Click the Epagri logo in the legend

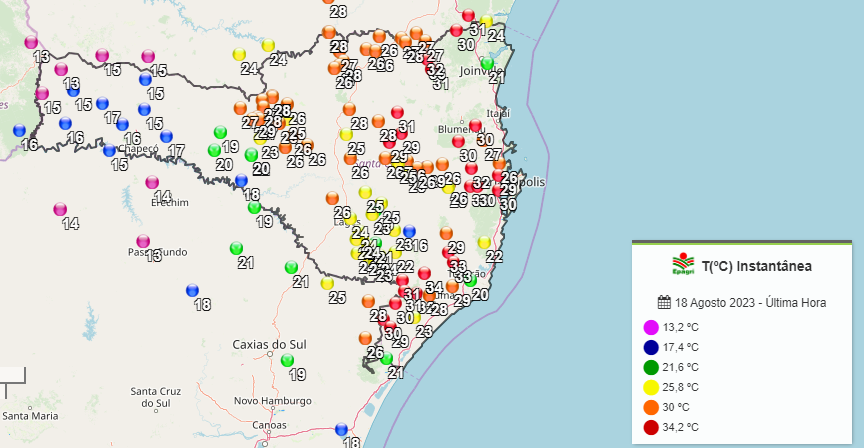coord(683,264)
